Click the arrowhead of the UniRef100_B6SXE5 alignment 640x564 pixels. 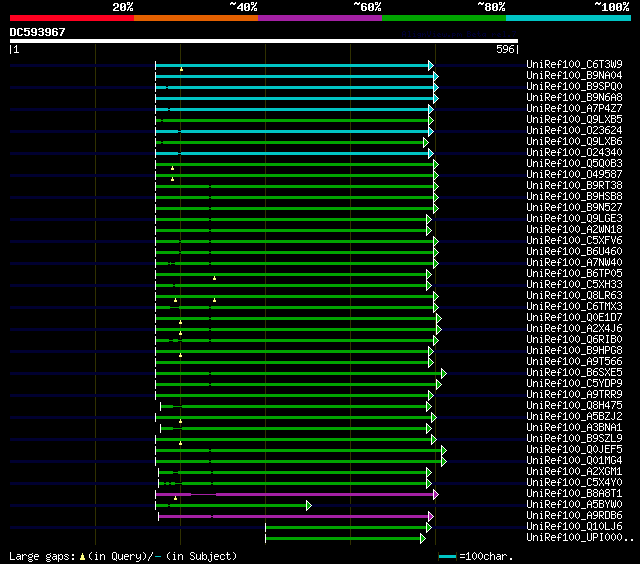(443, 373)
